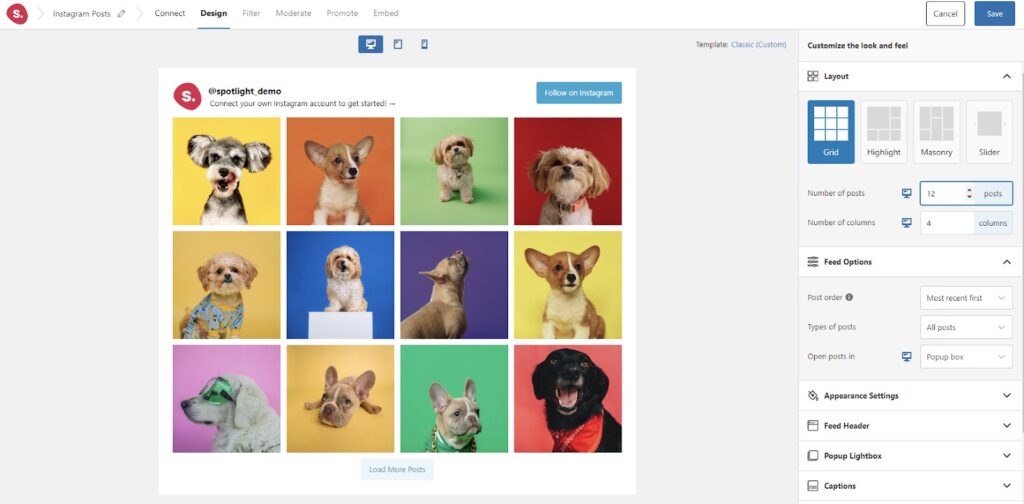The image size is (1024, 504).
Task: Click the Captions section icon
Action: point(812,486)
